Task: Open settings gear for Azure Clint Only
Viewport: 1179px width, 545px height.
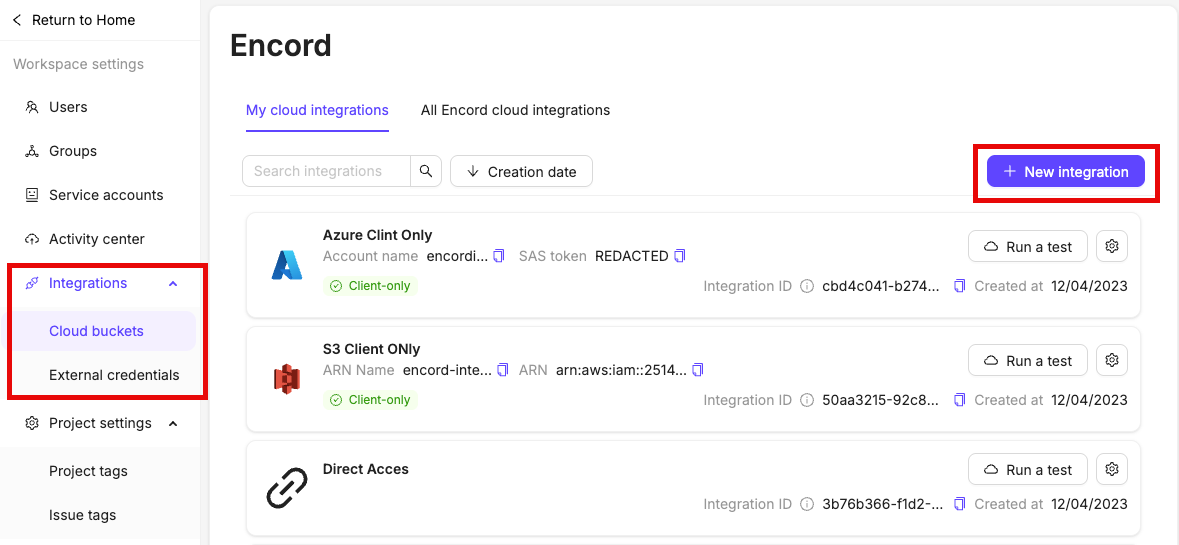Action: (1112, 246)
